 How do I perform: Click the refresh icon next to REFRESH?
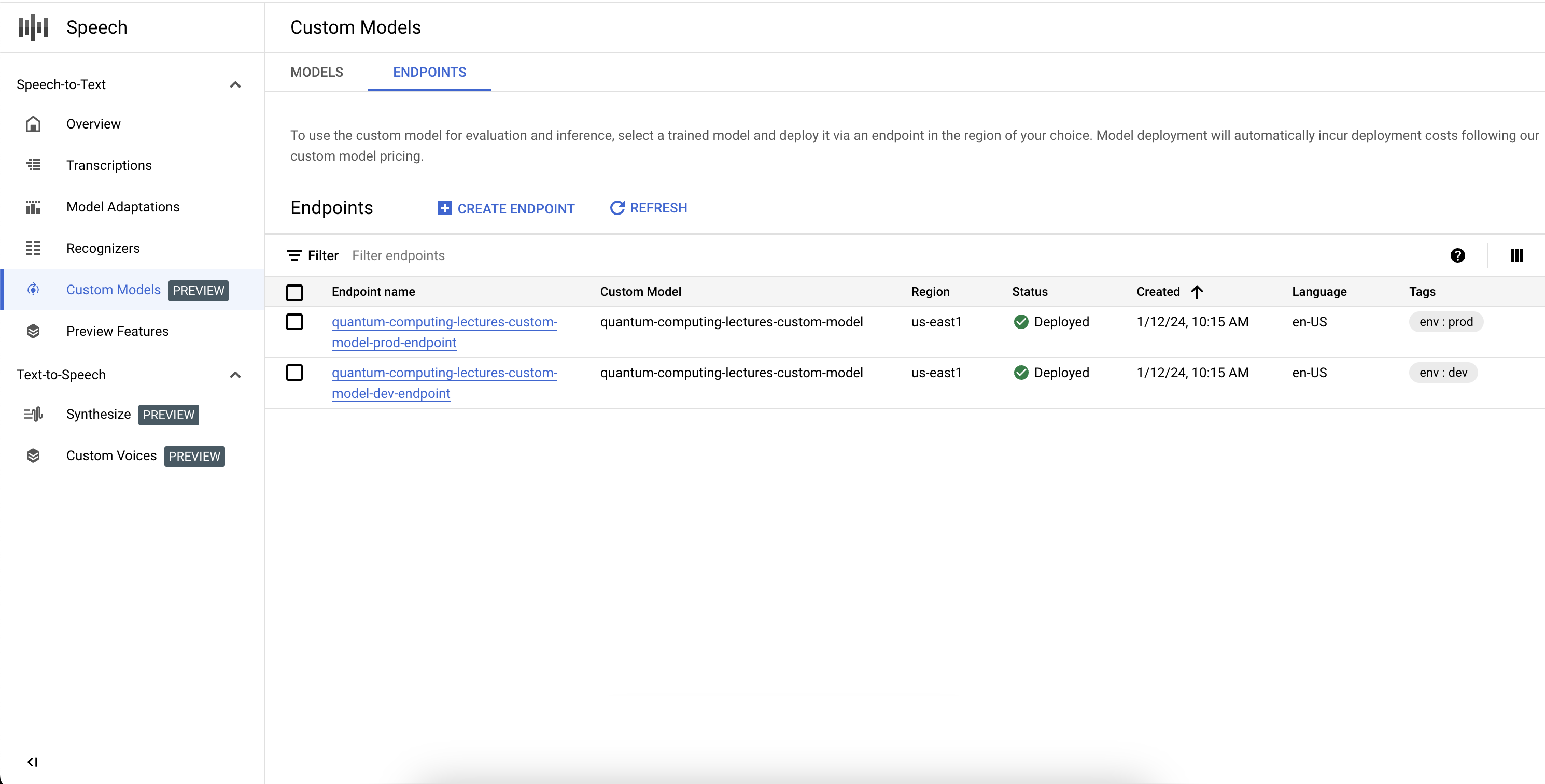pos(617,208)
